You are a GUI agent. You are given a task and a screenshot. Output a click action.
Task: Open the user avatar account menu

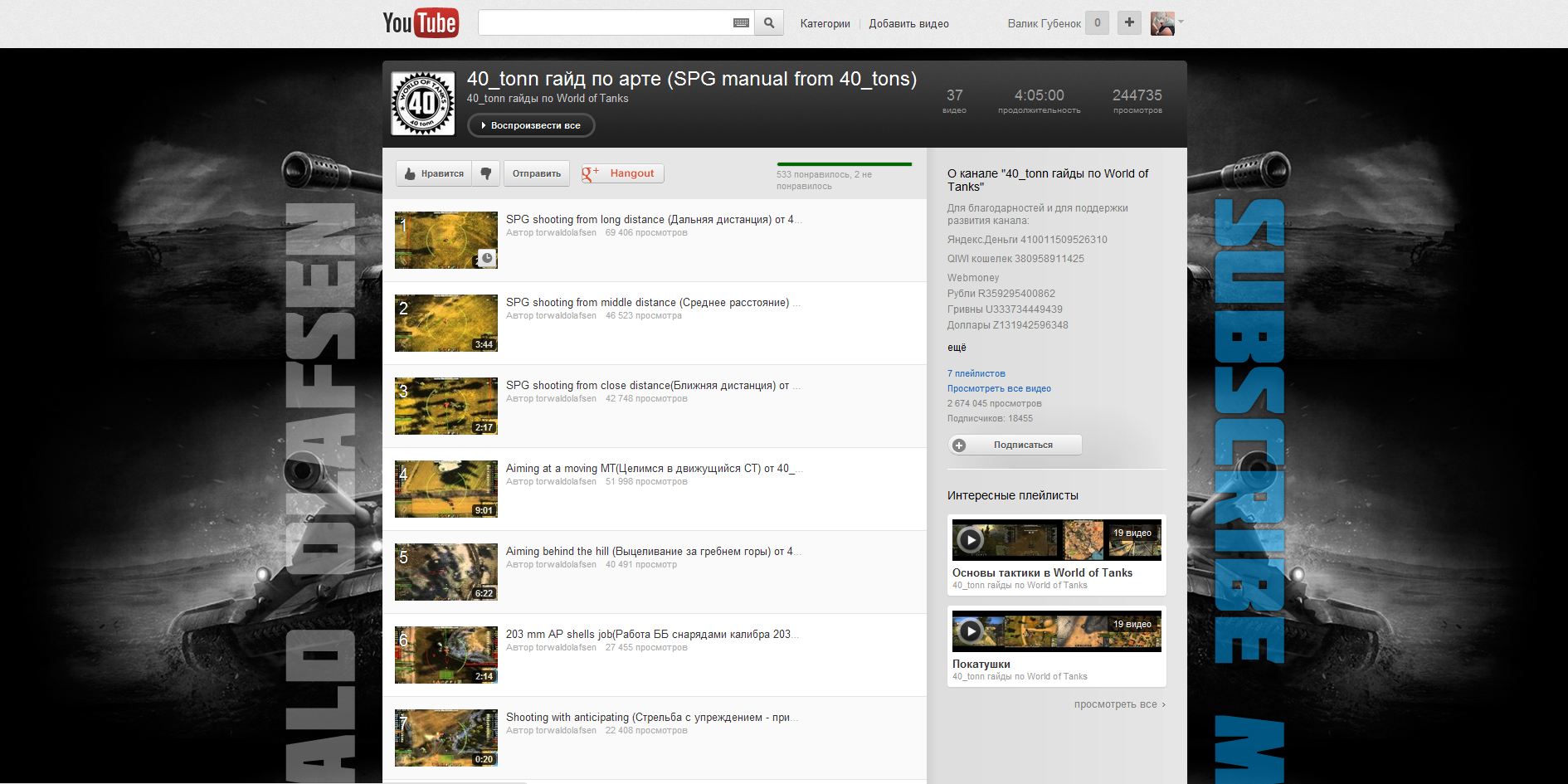pyautogui.click(x=1166, y=23)
